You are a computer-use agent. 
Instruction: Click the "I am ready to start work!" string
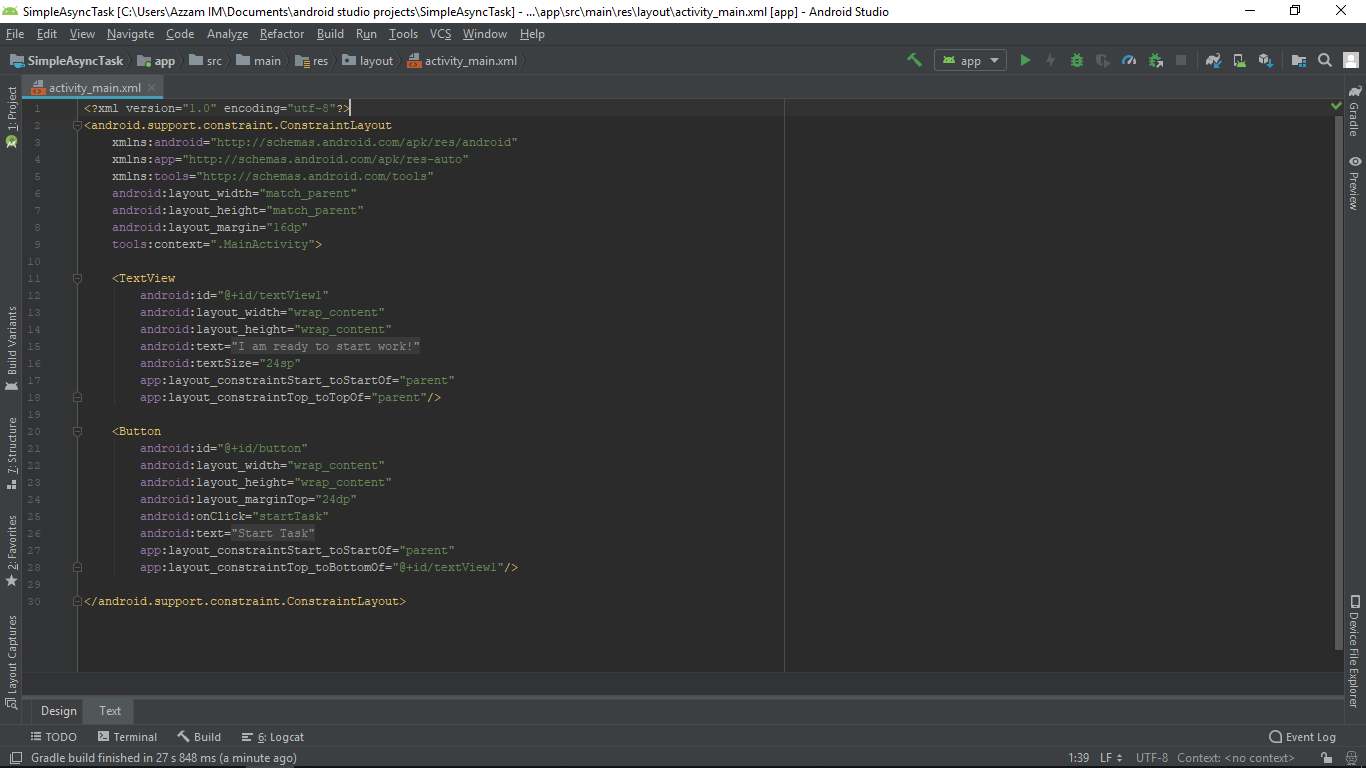click(x=326, y=346)
